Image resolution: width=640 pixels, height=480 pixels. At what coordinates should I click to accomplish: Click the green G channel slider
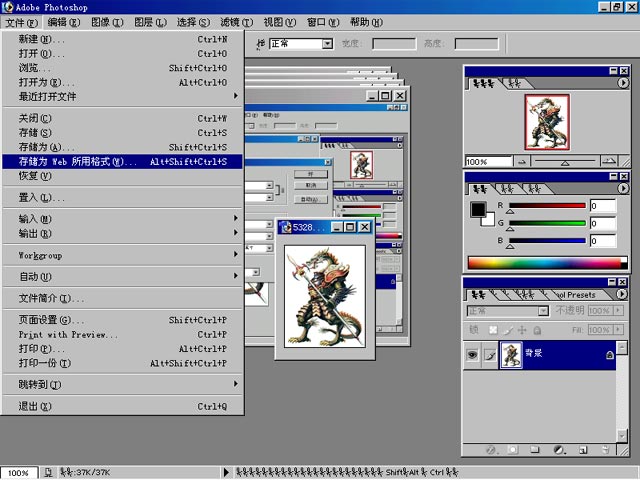click(x=547, y=224)
